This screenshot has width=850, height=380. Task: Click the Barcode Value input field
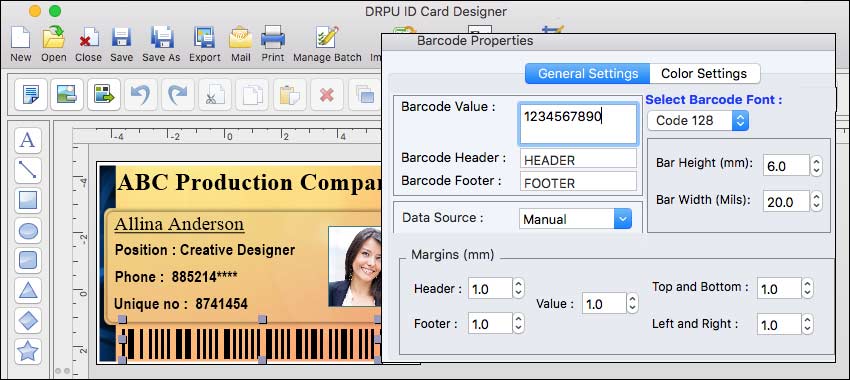point(578,124)
